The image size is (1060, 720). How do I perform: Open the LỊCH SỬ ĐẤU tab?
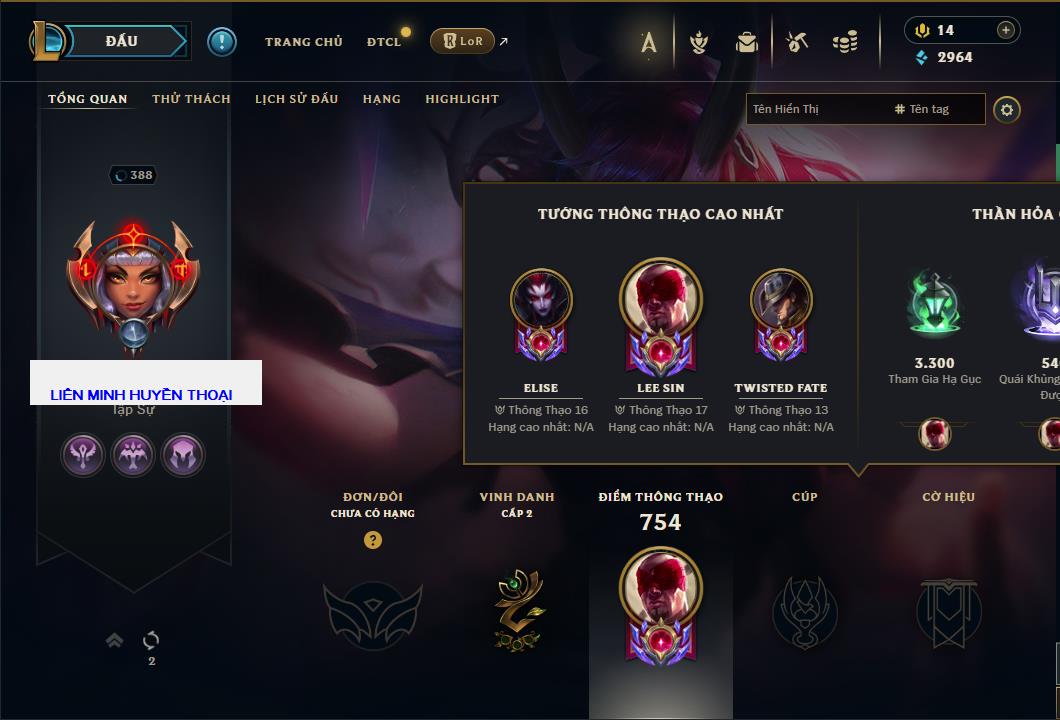(296, 99)
